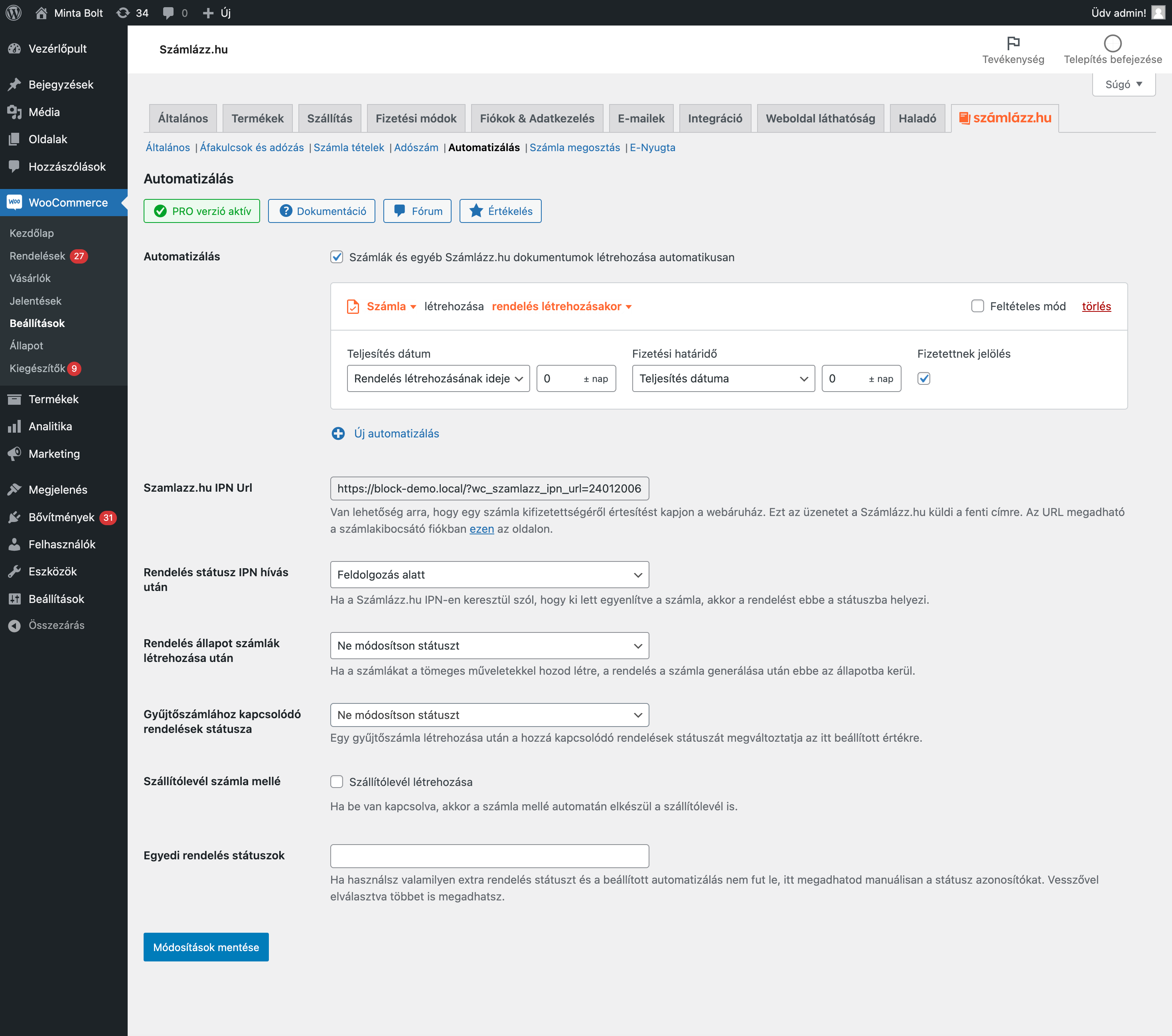
Task: Click the Hozzászólások comment icon in the sidebar
Action: click(x=14, y=166)
